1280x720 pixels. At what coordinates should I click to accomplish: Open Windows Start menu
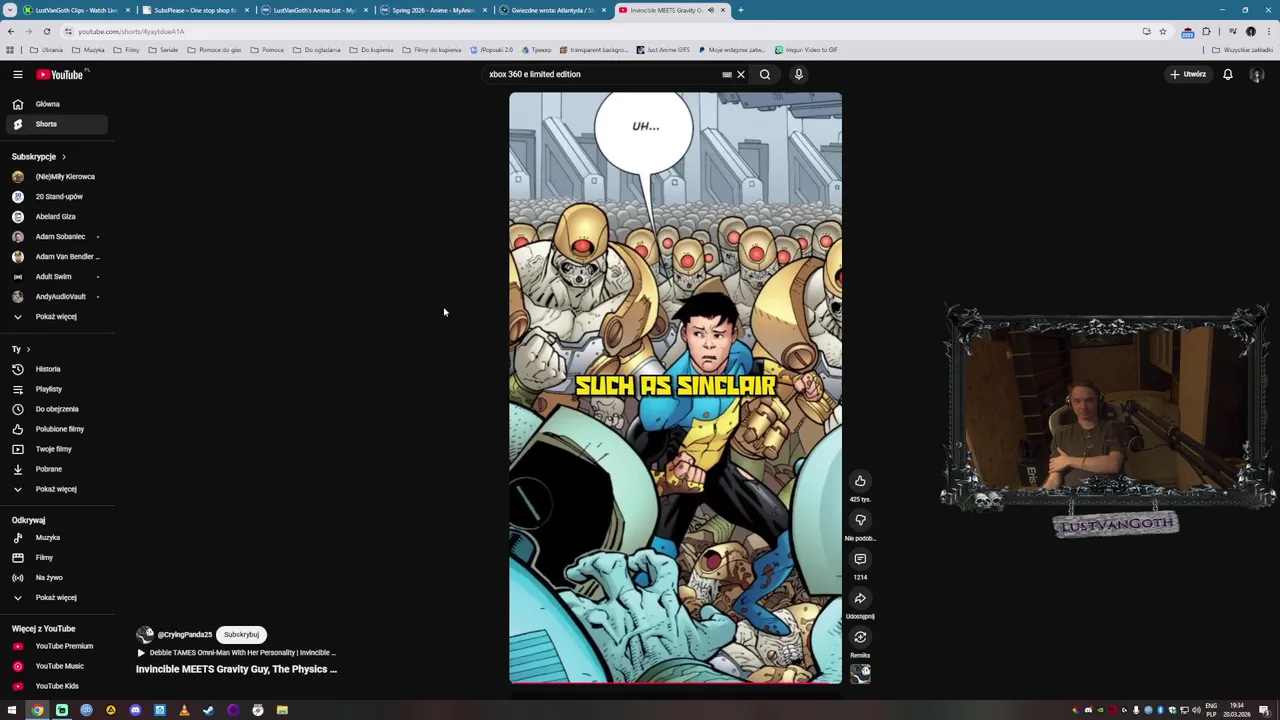tap(12, 710)
